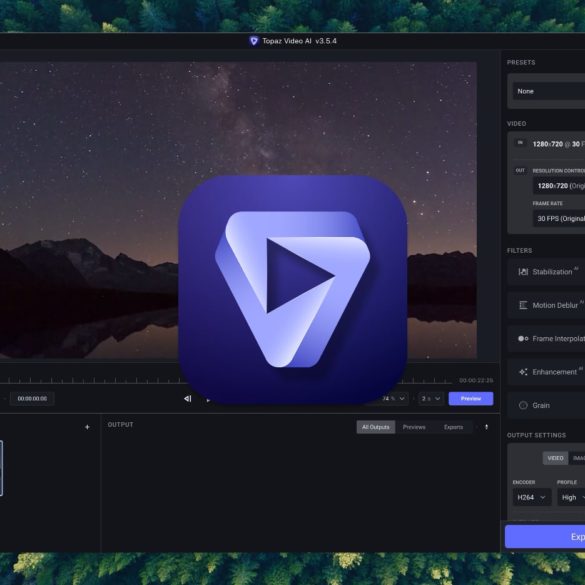
Task: Click the Frame Interpolation filter icon
Action: coord(523,338)
